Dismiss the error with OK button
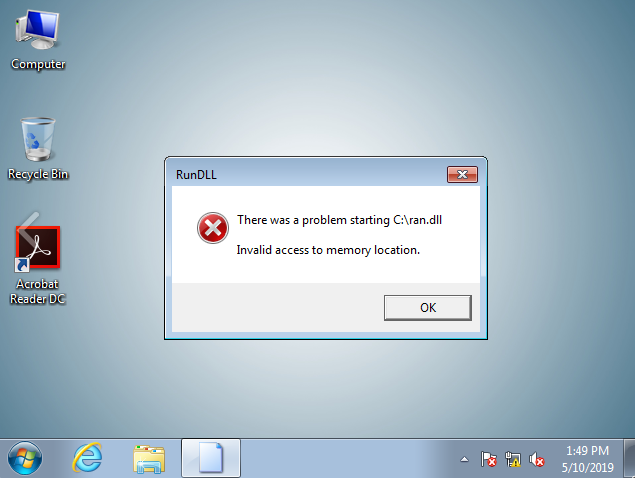 tap(428, 308)
